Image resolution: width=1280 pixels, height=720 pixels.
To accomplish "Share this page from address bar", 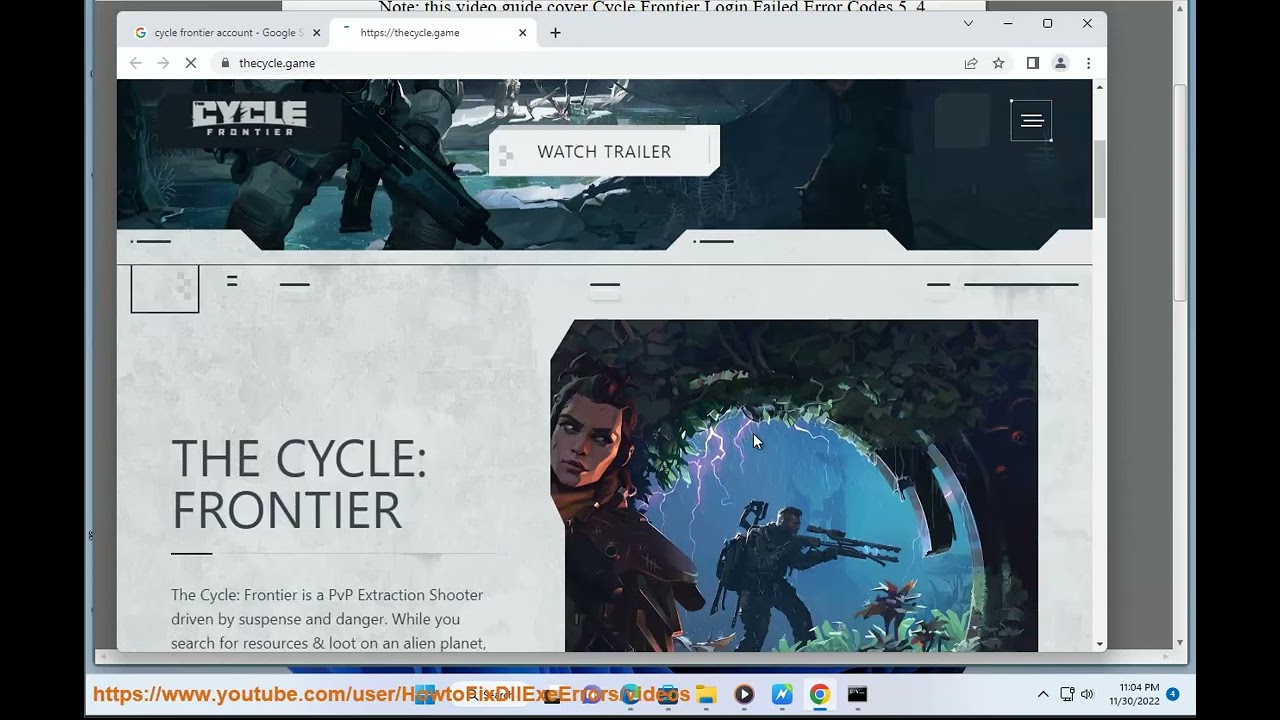I will point(971,63).
